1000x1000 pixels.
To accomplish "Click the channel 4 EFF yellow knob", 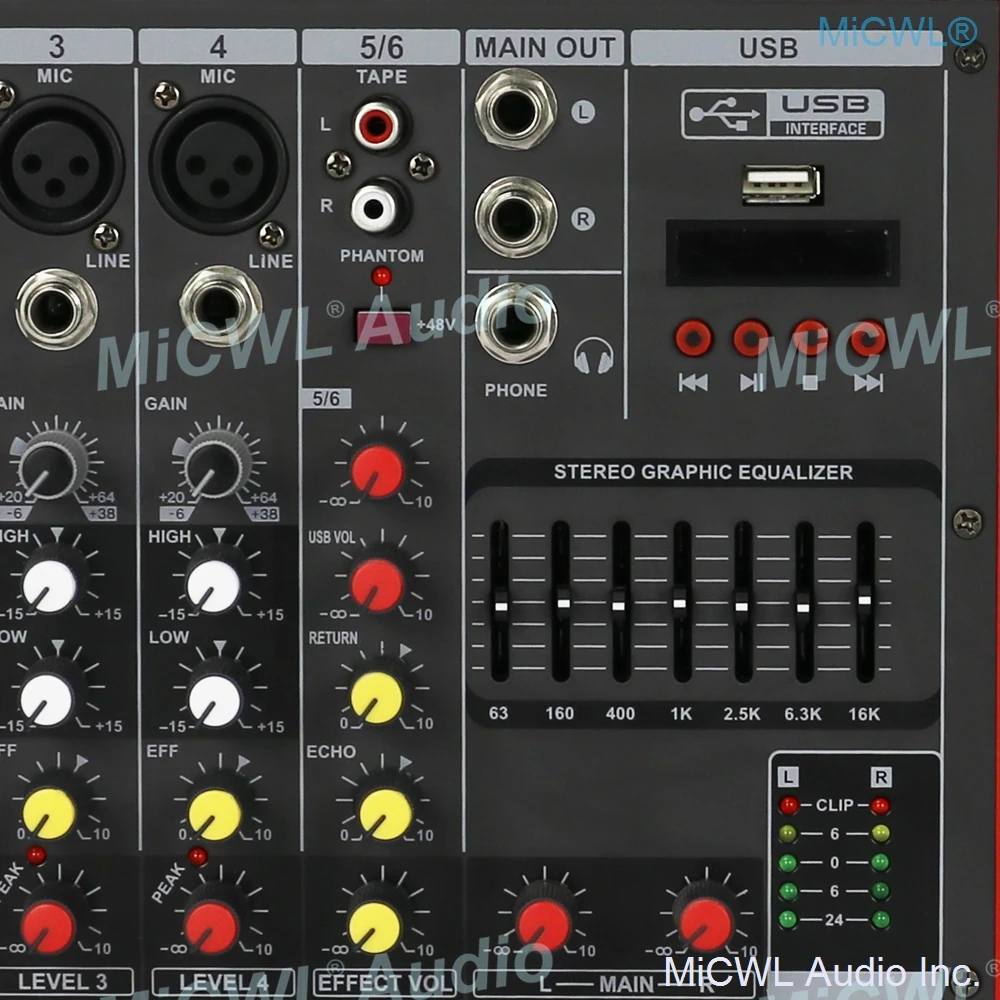I will click(215, 814).
